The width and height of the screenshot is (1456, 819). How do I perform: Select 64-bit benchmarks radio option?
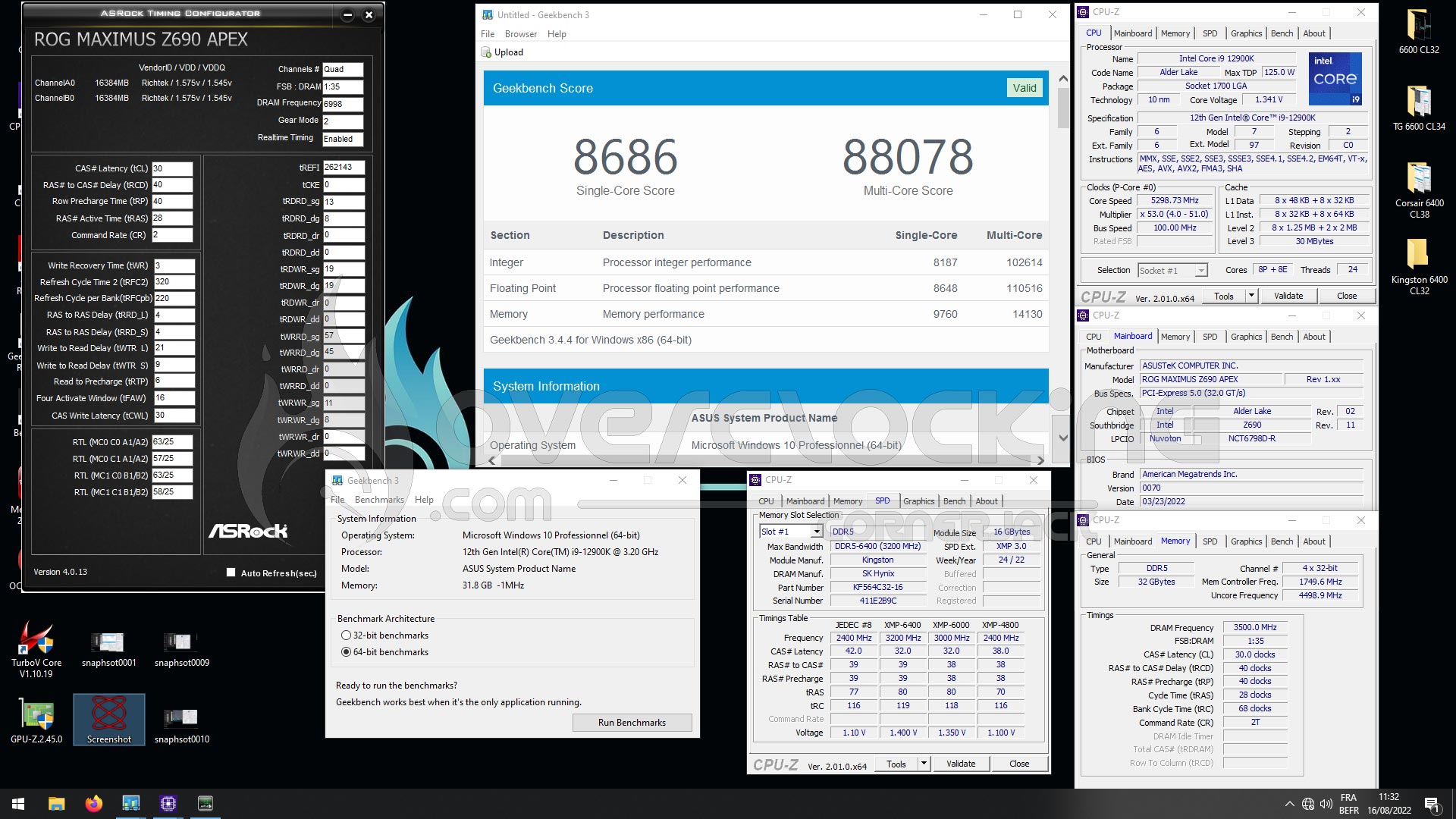[x=346, y=652]
